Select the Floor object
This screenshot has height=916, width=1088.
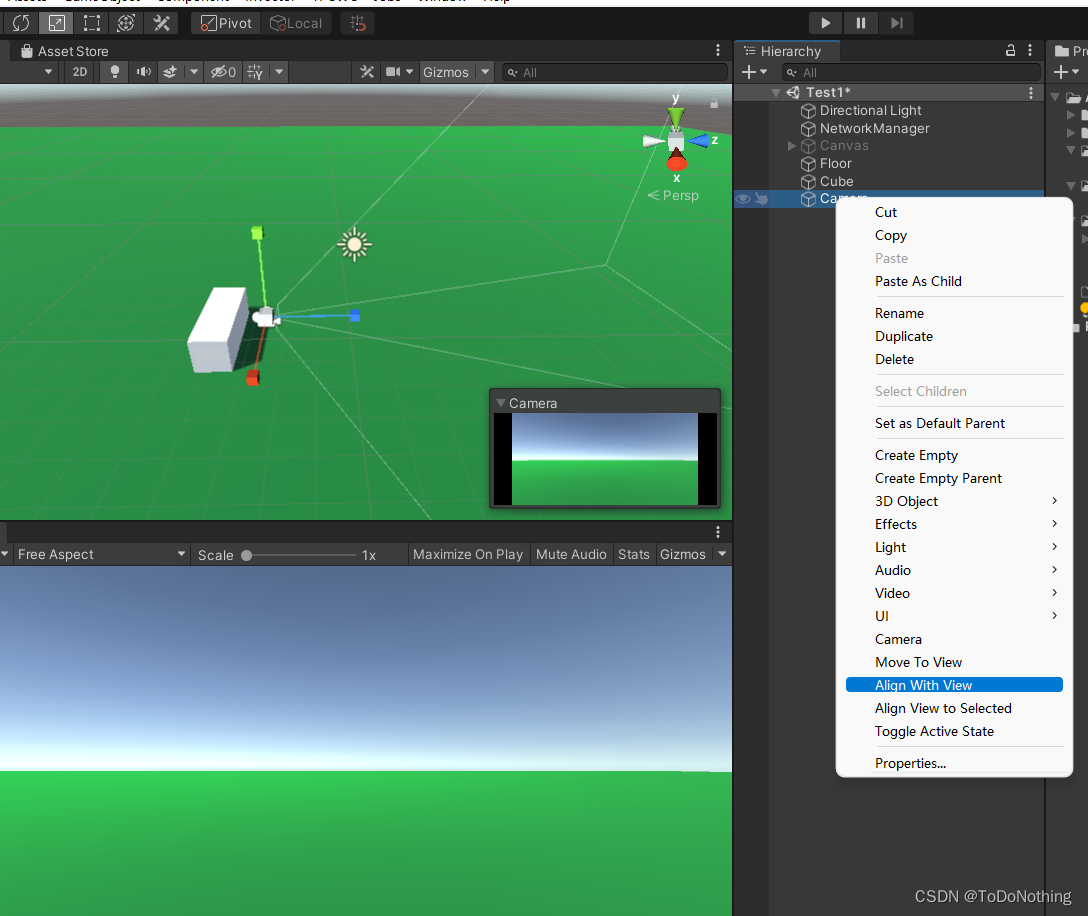click(x=835, y=164)
